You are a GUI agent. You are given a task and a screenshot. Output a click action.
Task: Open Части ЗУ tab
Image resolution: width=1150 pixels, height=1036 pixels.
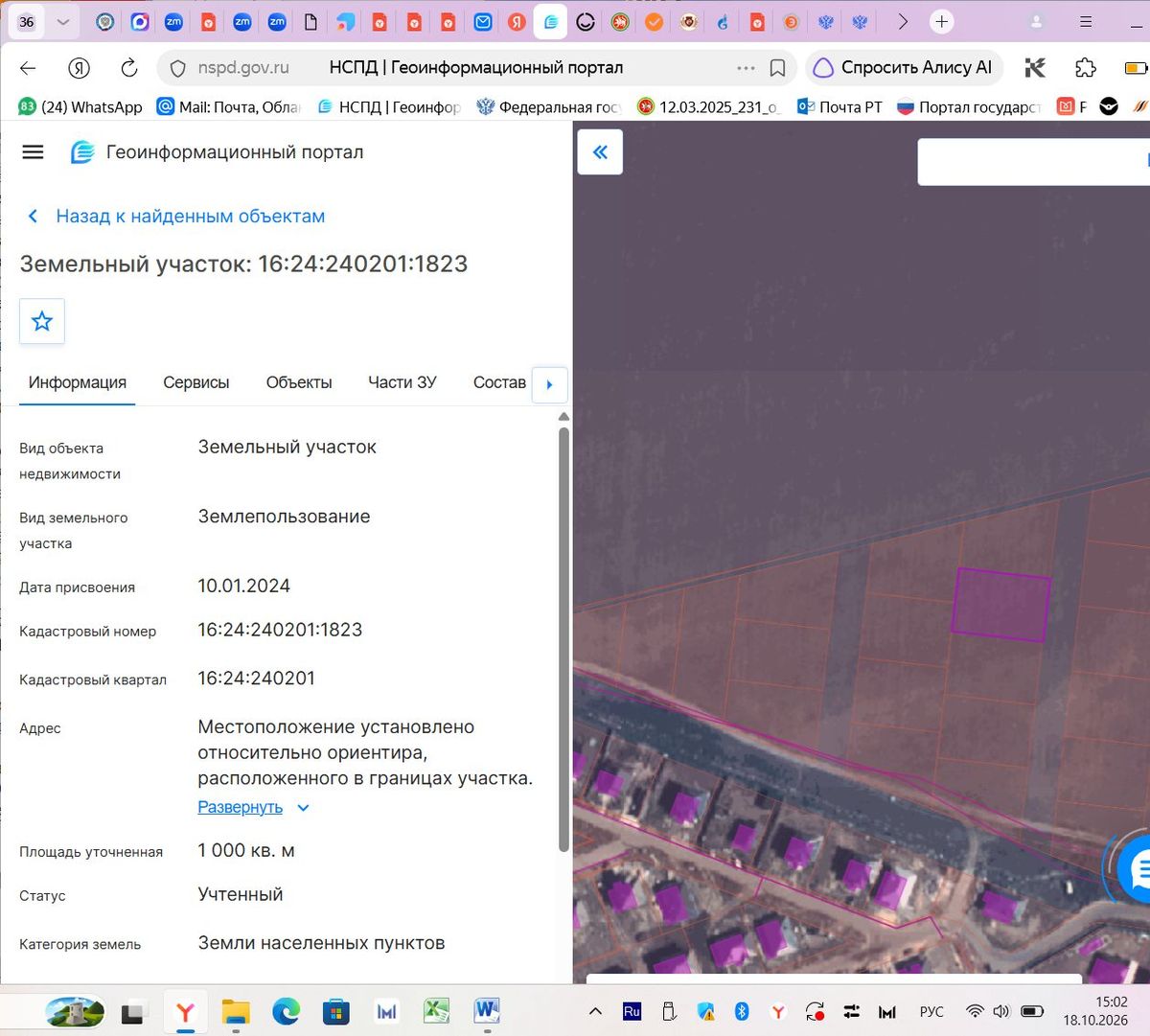(x=402, y=382)
